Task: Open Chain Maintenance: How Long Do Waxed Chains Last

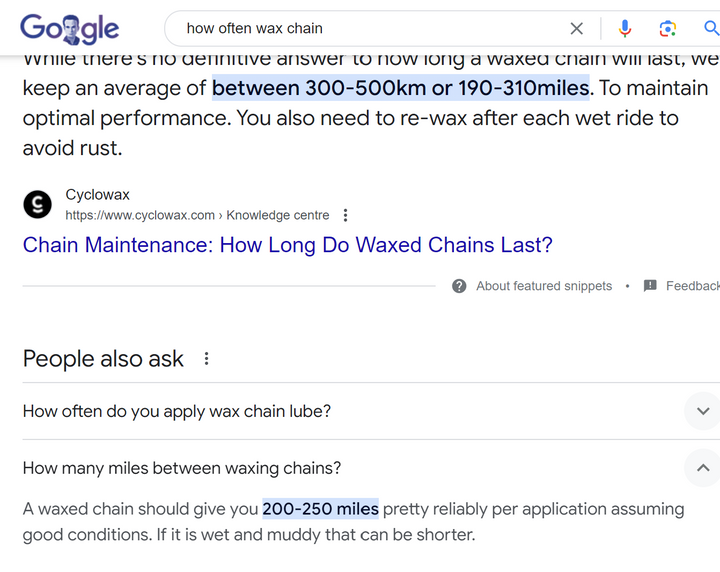Action: (287, 245)
